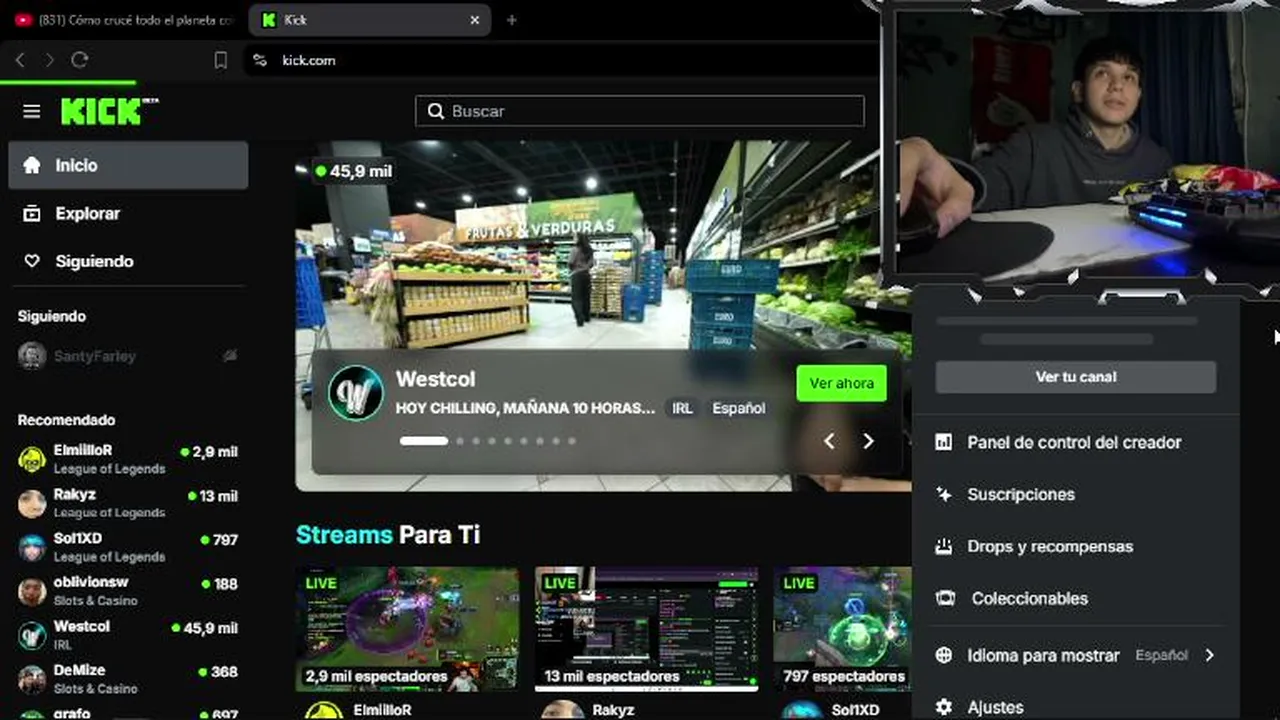Show the next featured stream
1280x720 pixels.
click(868, 441)
